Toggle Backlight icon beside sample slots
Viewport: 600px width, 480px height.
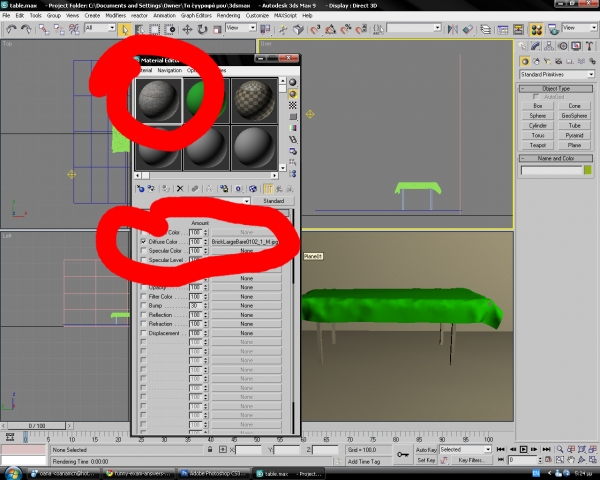(x=293, y=94)
